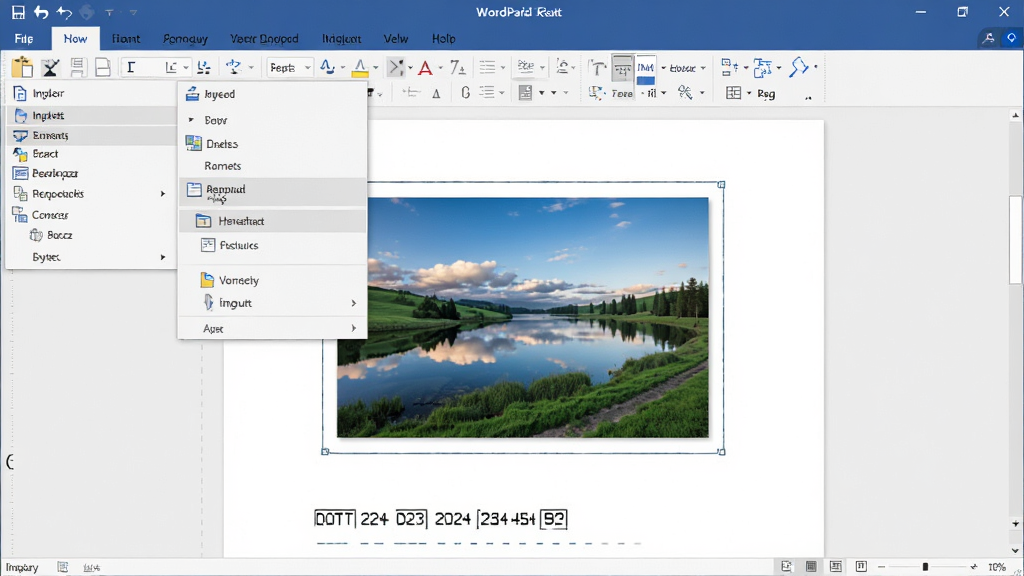Open the font color A dropdown arrow

(x=440, y=67)
